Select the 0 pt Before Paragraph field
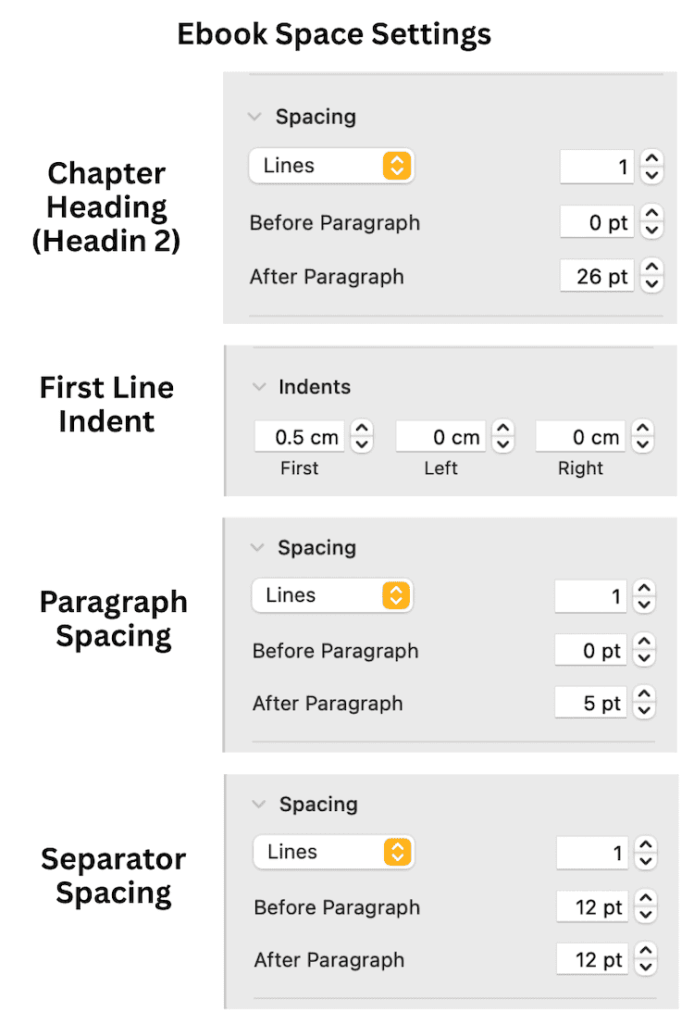The image size is (694, 1024). tap(598, 222)
